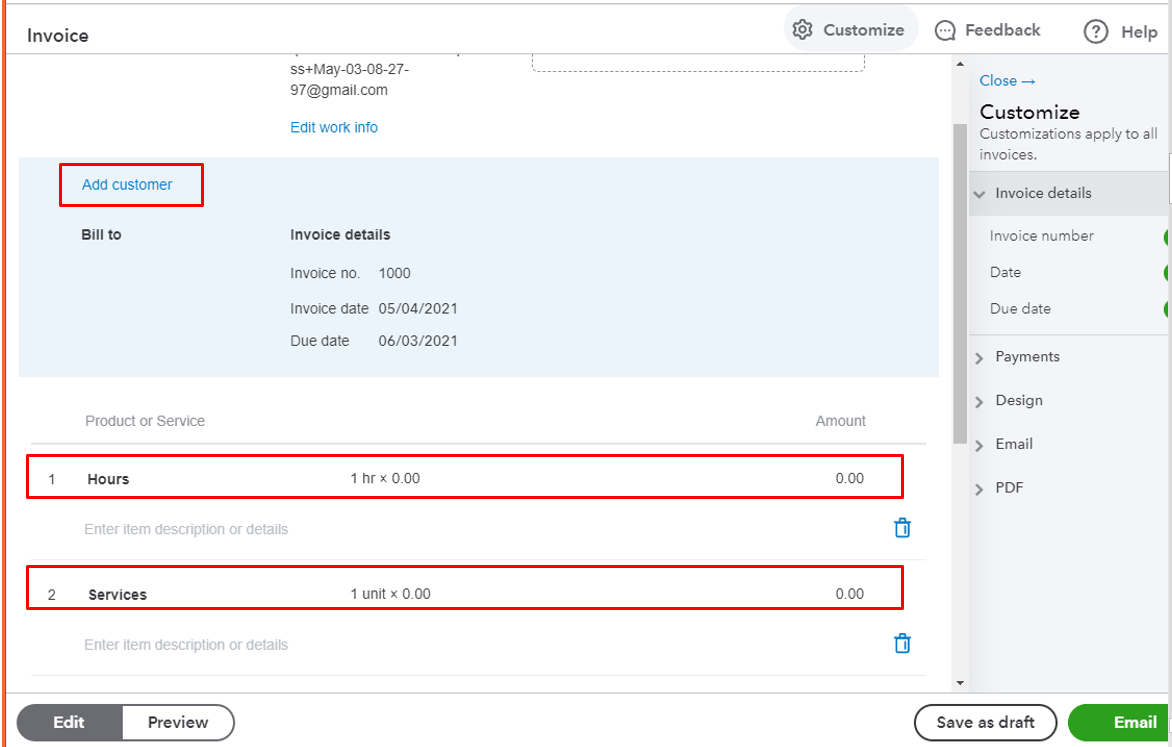Close the Customize panel
Image resolution: width=1172 pixels, height=747 pixels.
click(1007, 80)
